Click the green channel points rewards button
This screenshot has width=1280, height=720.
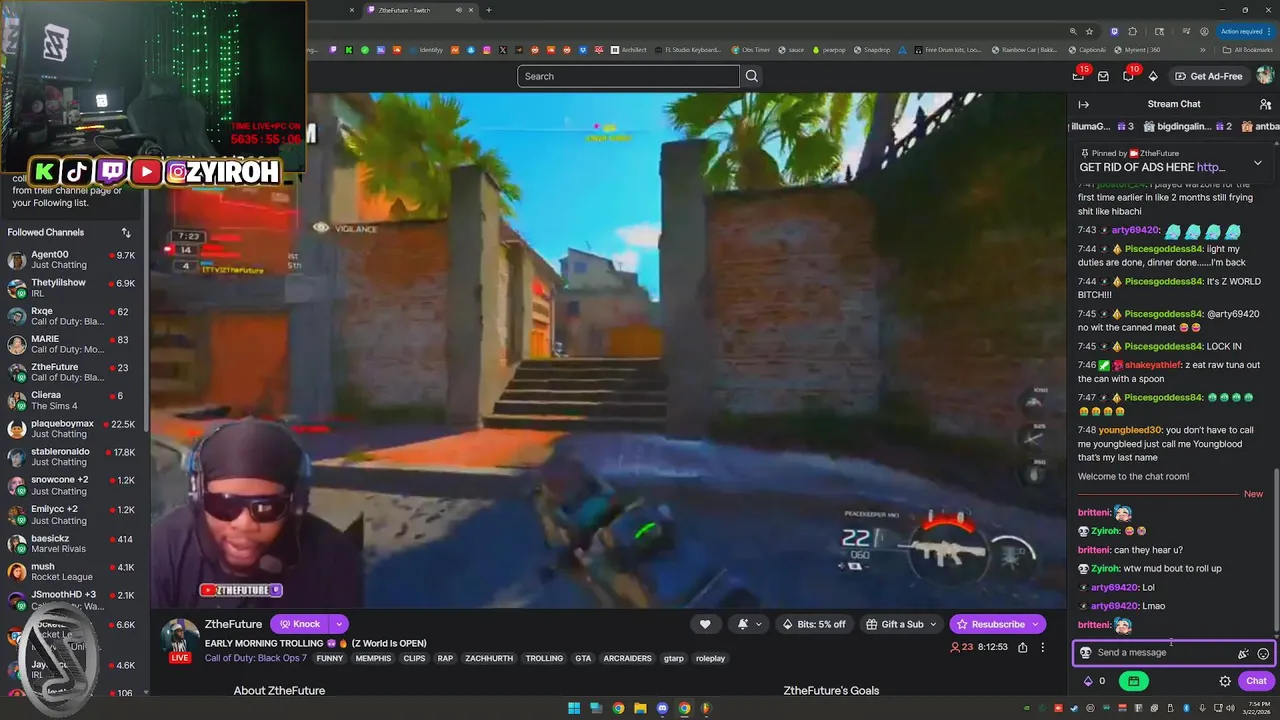1133,681
